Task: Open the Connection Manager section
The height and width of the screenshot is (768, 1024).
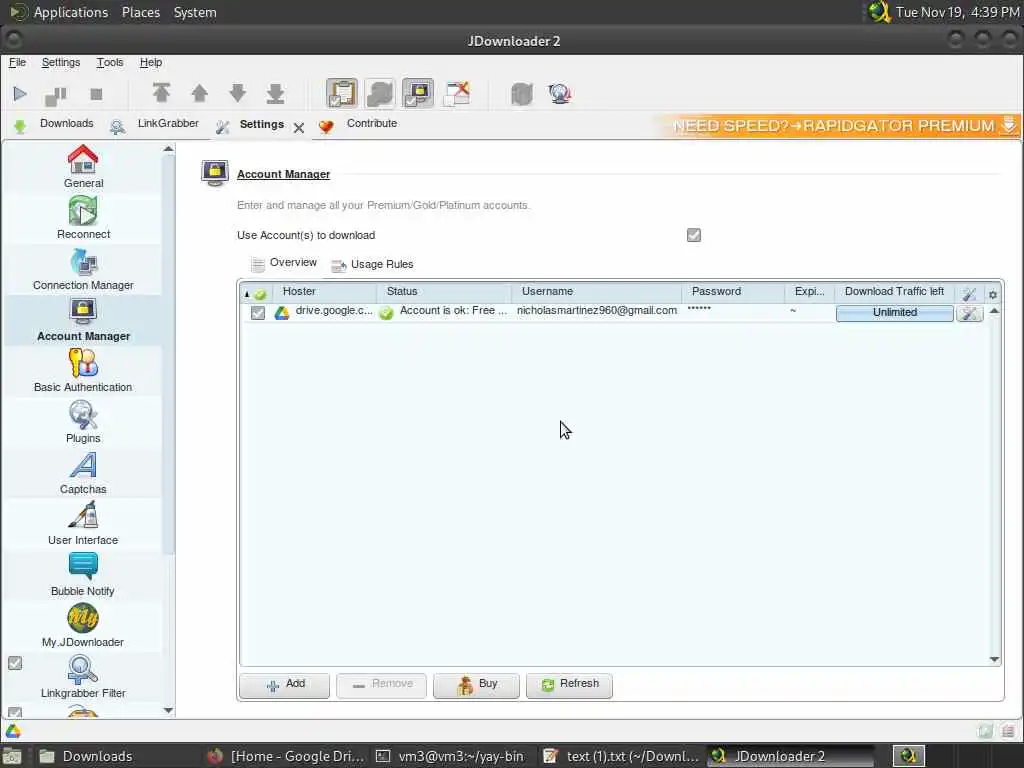Action: 83,269
